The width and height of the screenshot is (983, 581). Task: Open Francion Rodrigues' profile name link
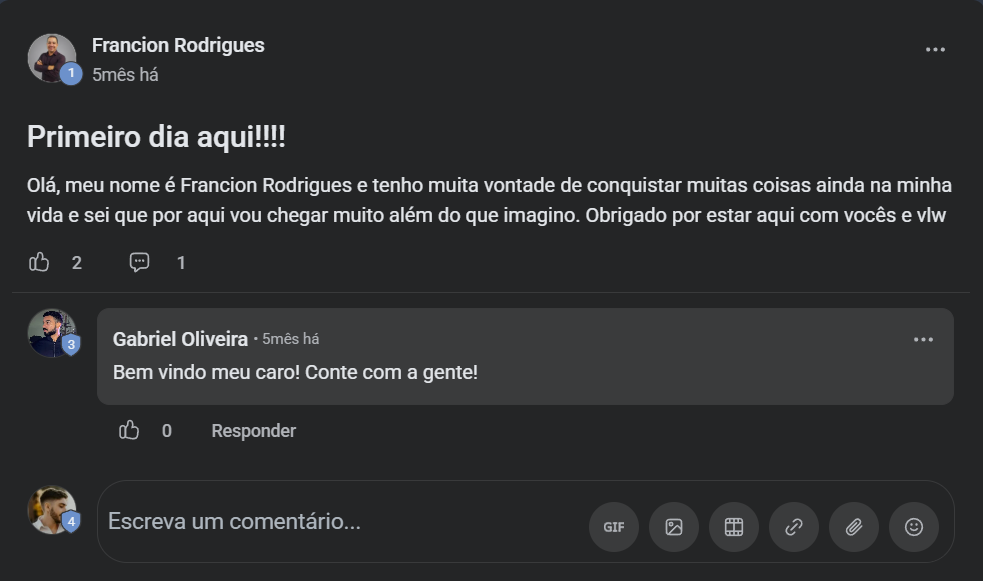(x=178, y=45)
